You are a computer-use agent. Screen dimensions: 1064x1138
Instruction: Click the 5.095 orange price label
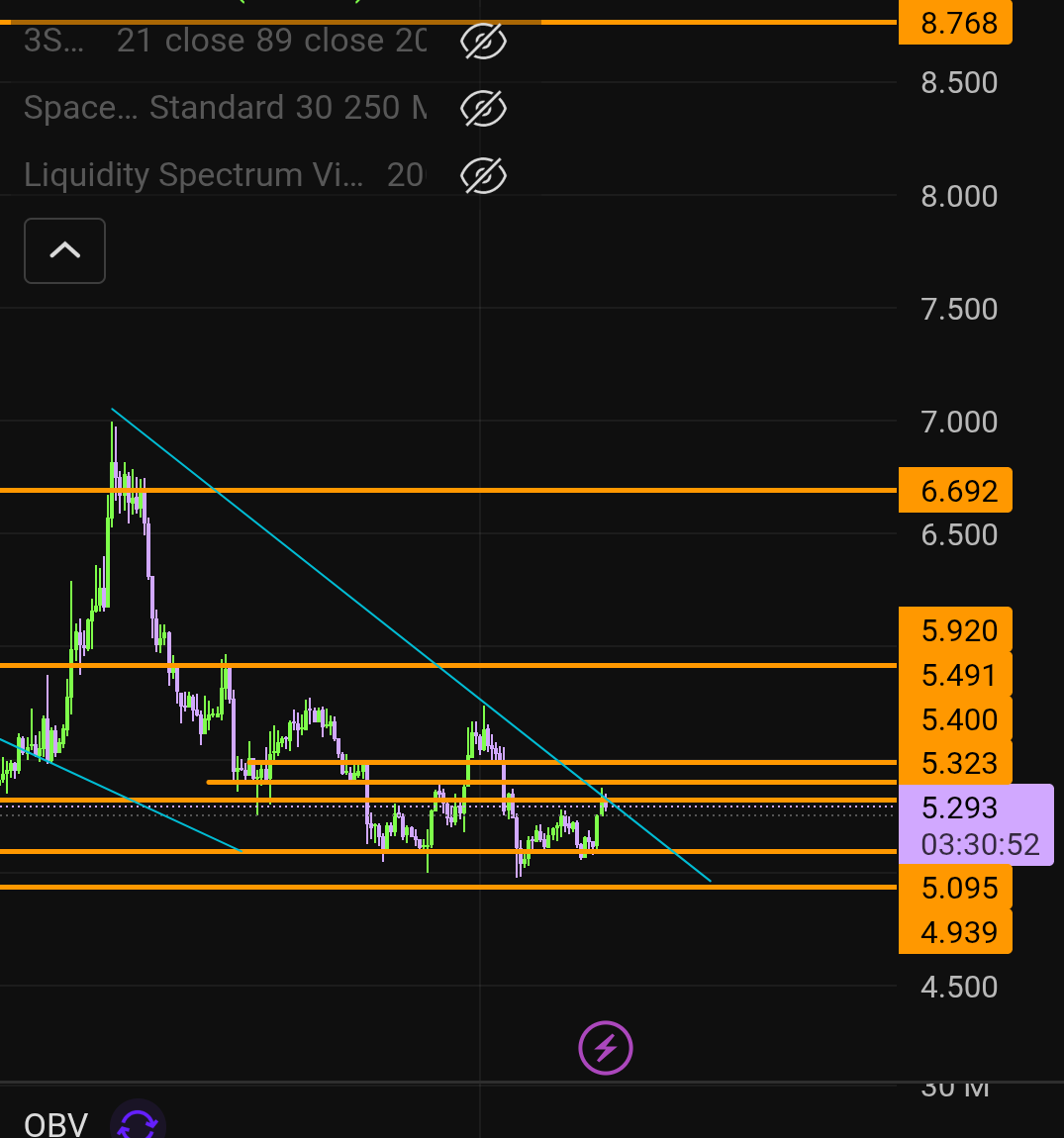(x=955, y=888)
